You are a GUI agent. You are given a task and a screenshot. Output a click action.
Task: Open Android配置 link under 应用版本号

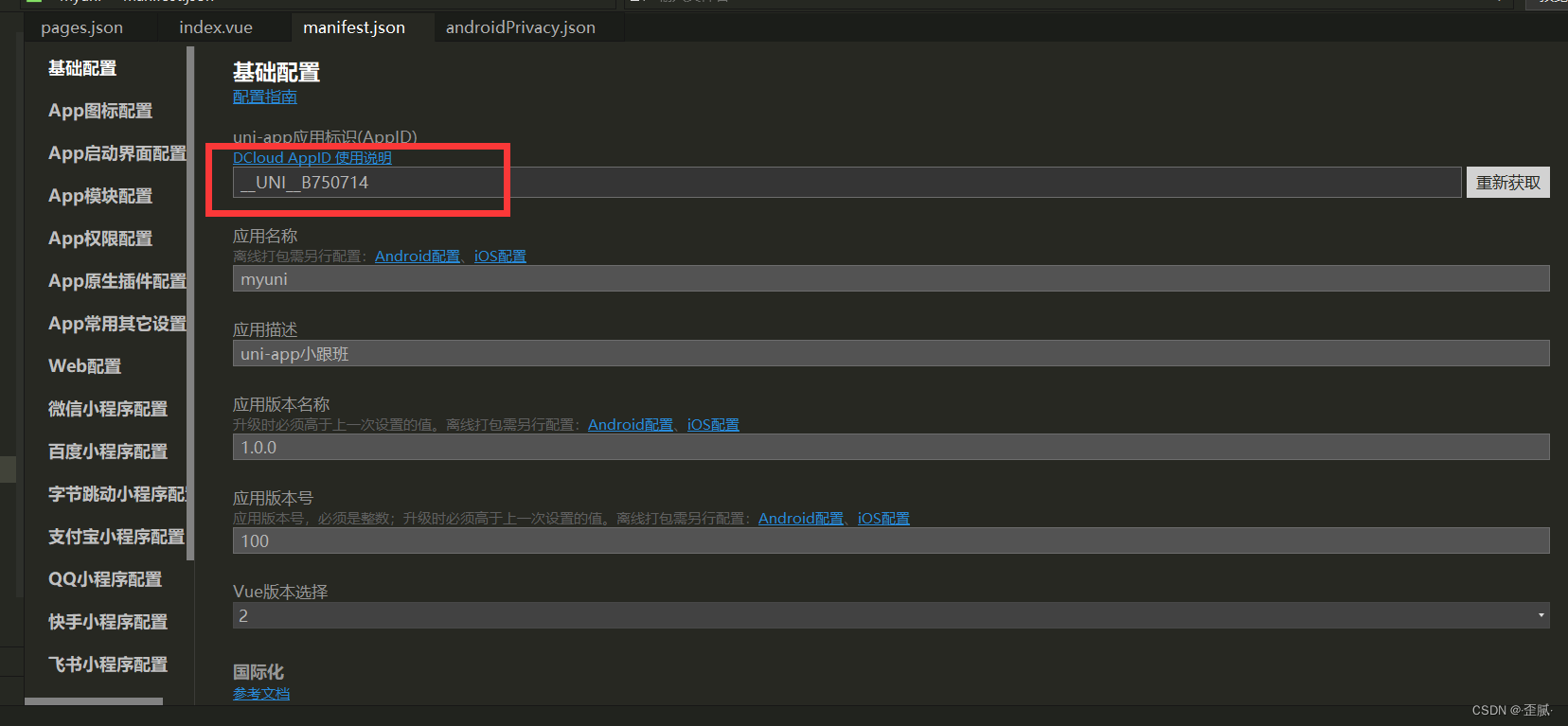coord(801,519)
